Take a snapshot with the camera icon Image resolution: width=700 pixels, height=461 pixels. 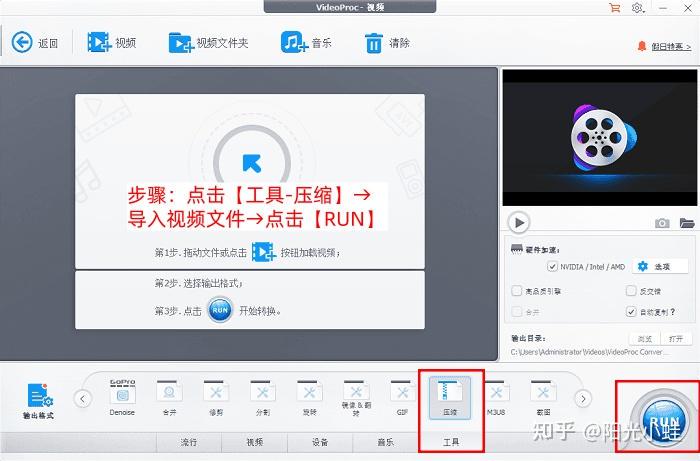pyautogui.click(x=662, y=222)
